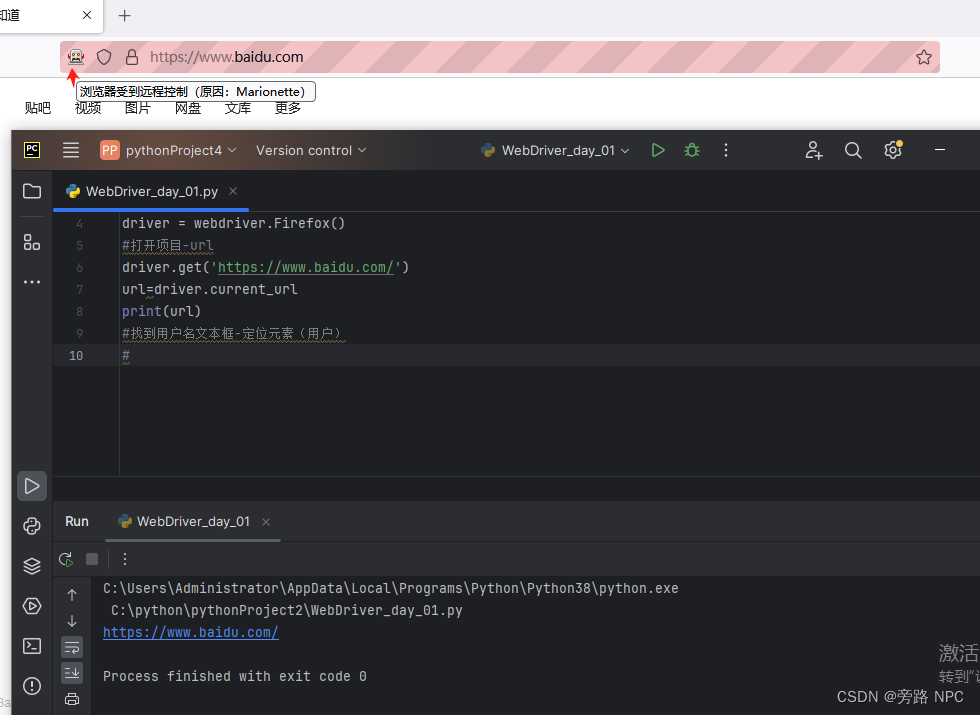Image resolution: width=980 pixels, height=715 pixels.
Task: Click inside the Firefox address bar
Action: click(x=400, y=57)
